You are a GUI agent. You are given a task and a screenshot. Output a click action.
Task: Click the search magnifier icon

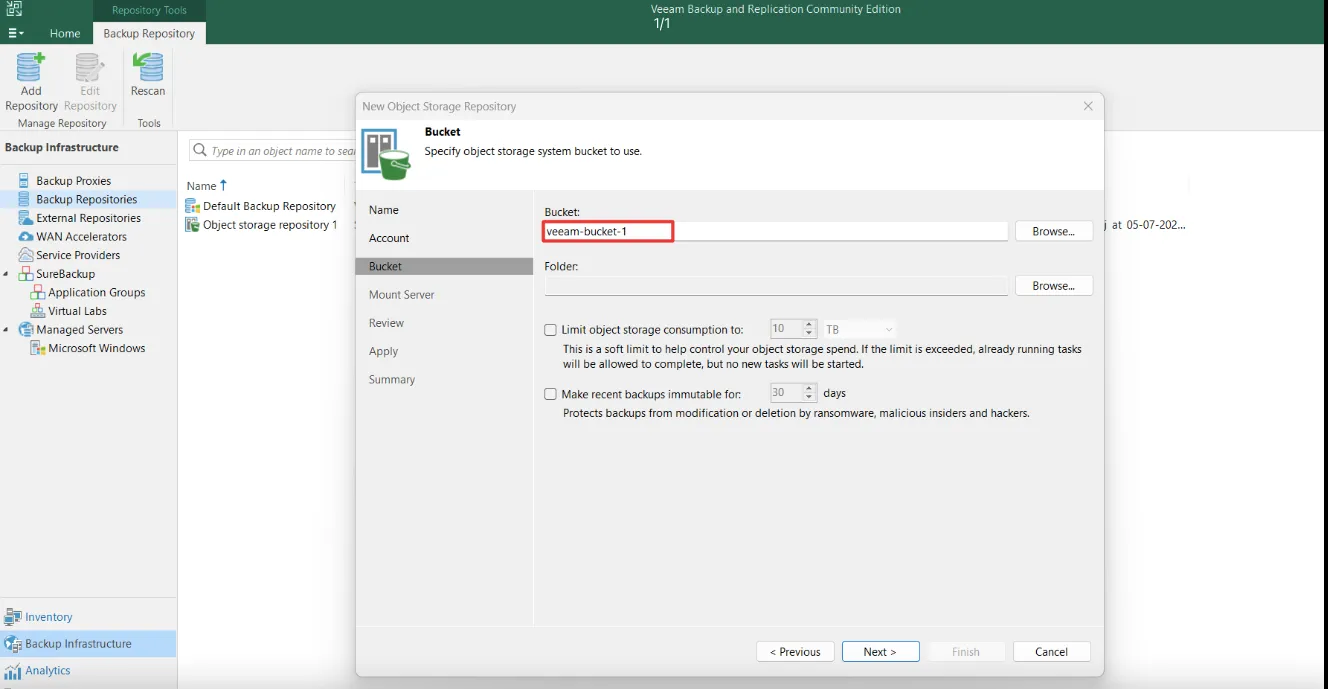click(200, 150)
